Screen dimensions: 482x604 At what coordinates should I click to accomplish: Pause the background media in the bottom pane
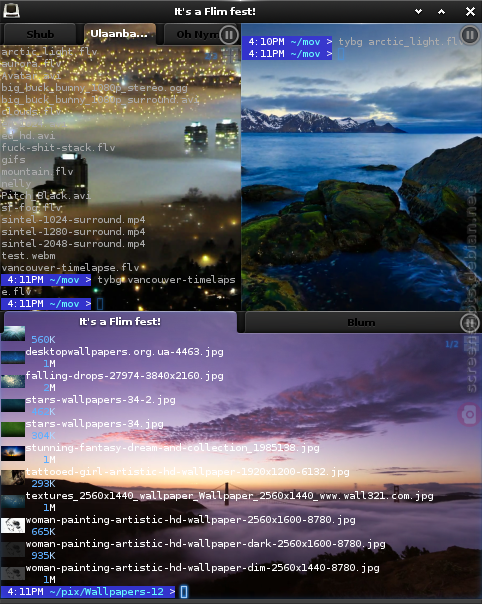470,323
